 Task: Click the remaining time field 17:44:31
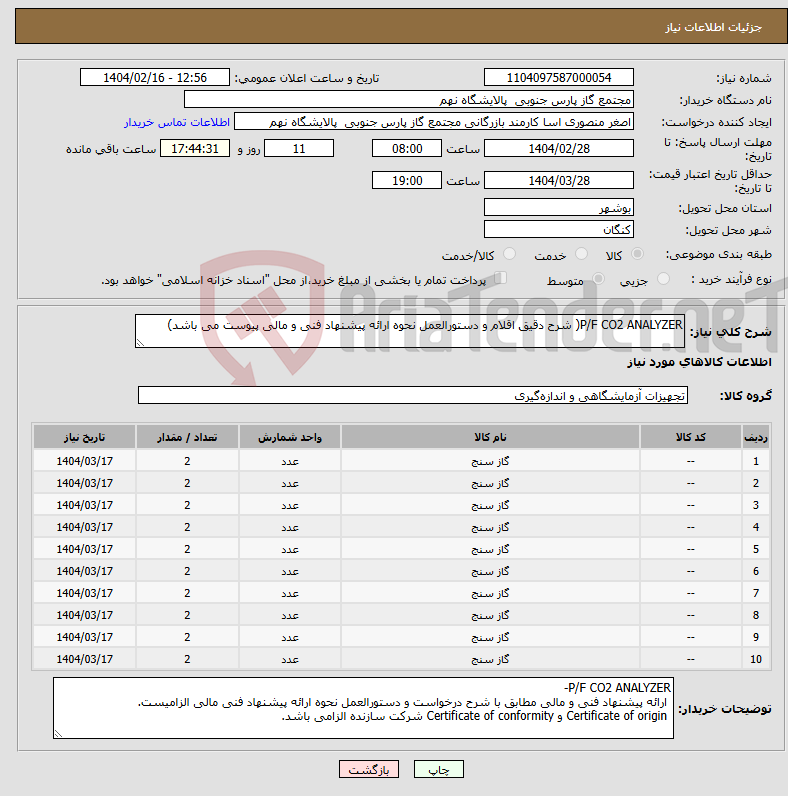(x=195, y=149)
